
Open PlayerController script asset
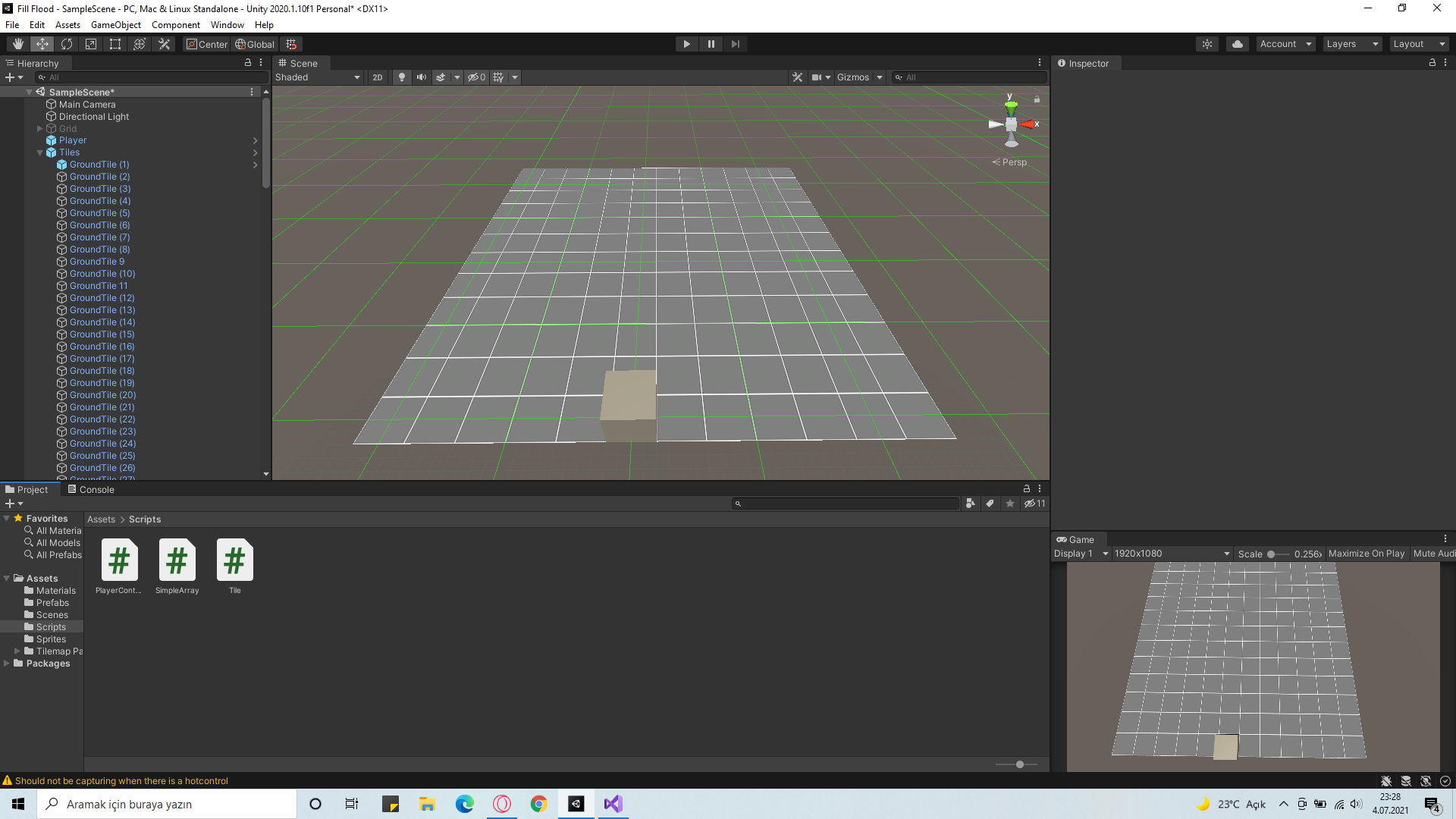[119, 566]
